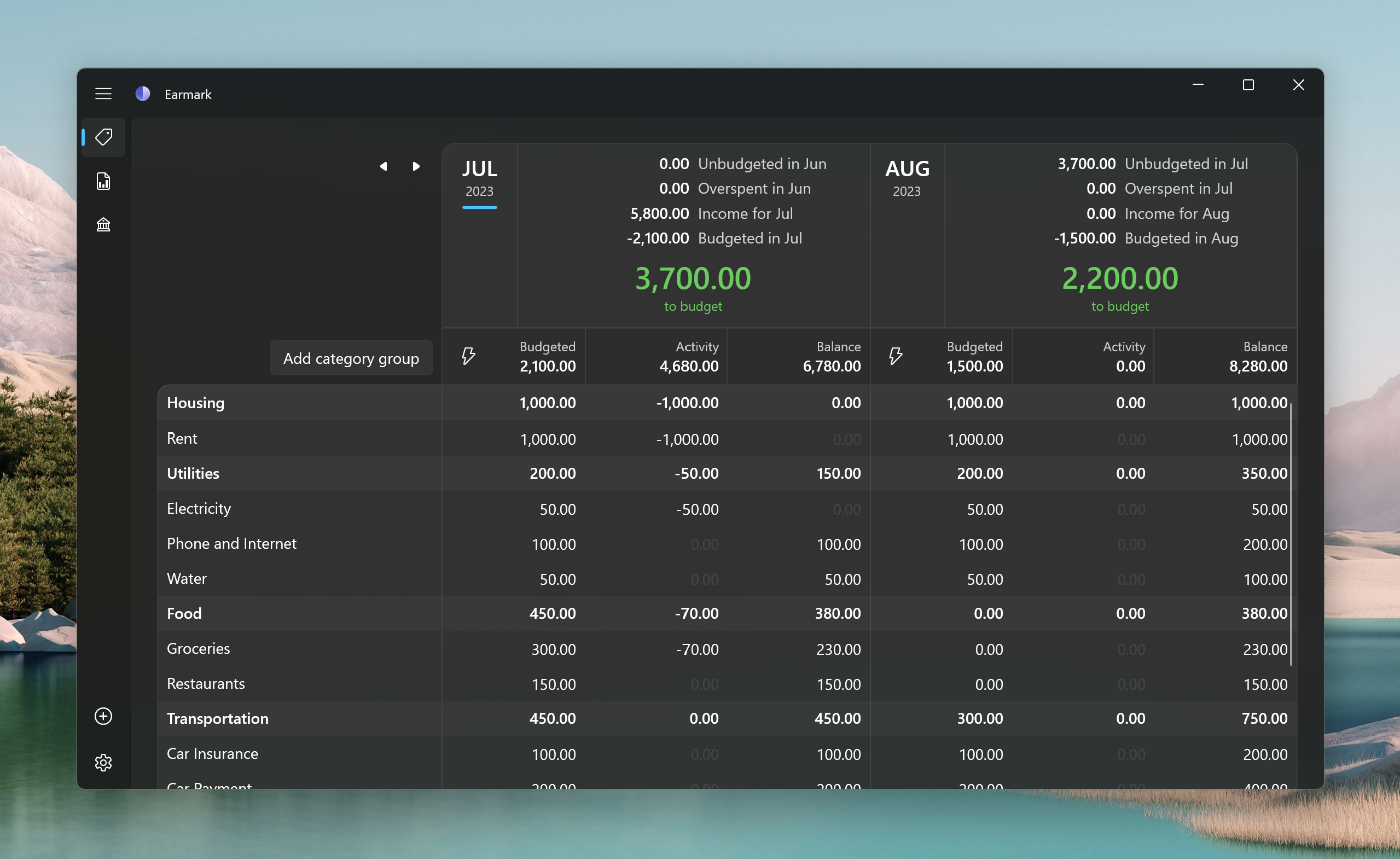Select the AUG 2023 month header
1400x859 pixels.
pos(907,177)
